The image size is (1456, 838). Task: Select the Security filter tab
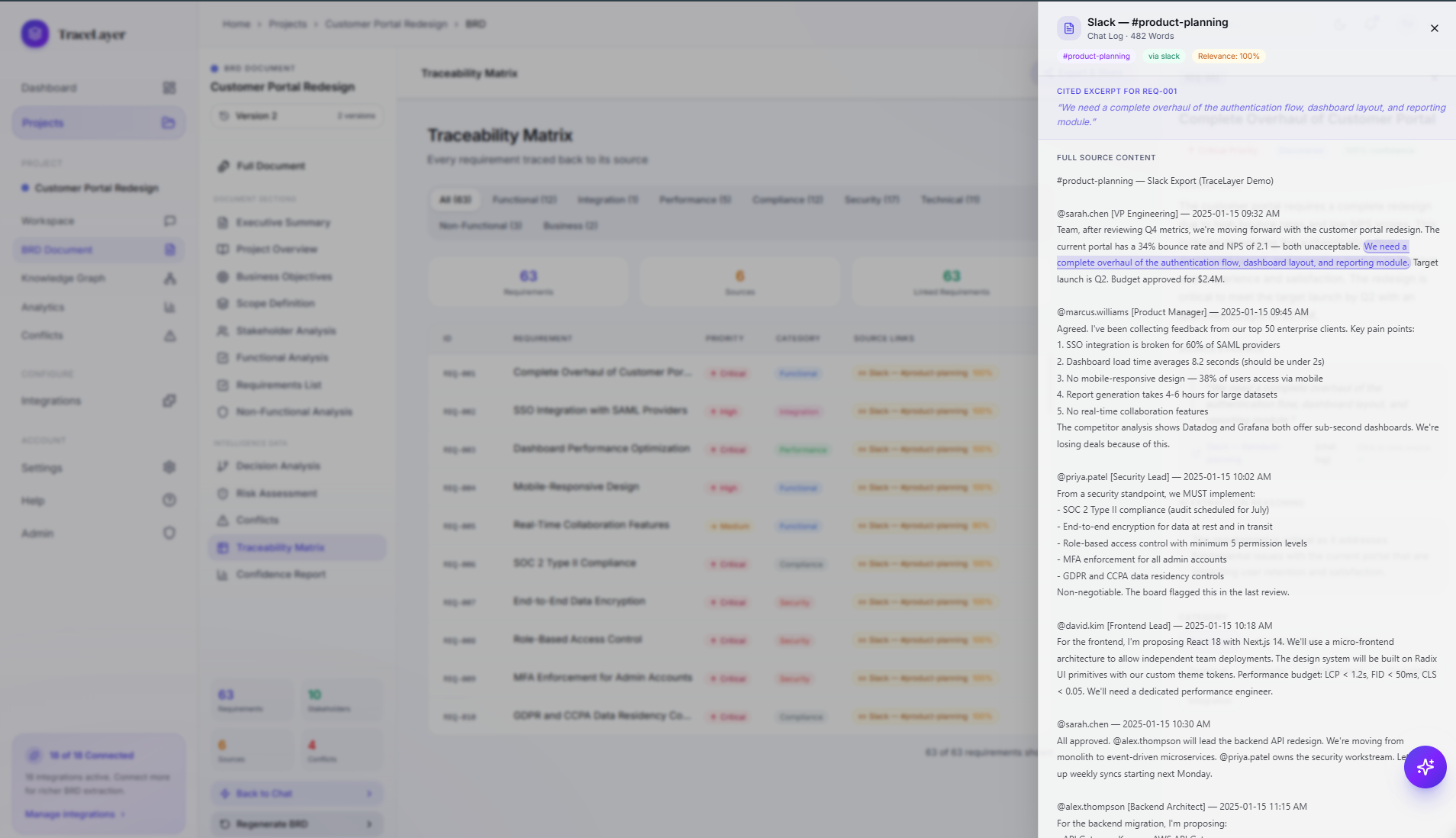pos(871,200)
